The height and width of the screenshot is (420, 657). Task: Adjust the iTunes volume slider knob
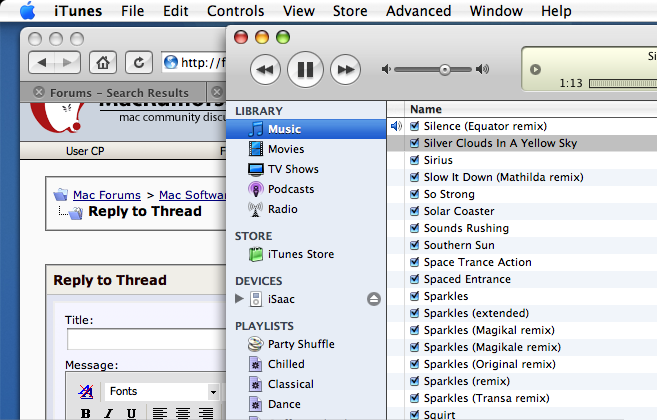pyautogui.click(x=445, y=70)
